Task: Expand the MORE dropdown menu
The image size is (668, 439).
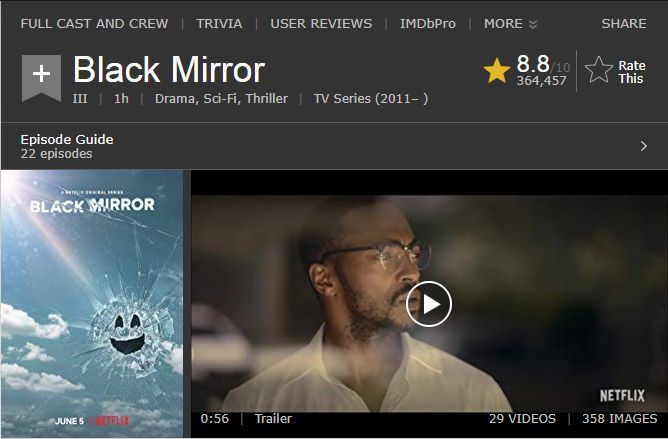Action: coord(510,23)
